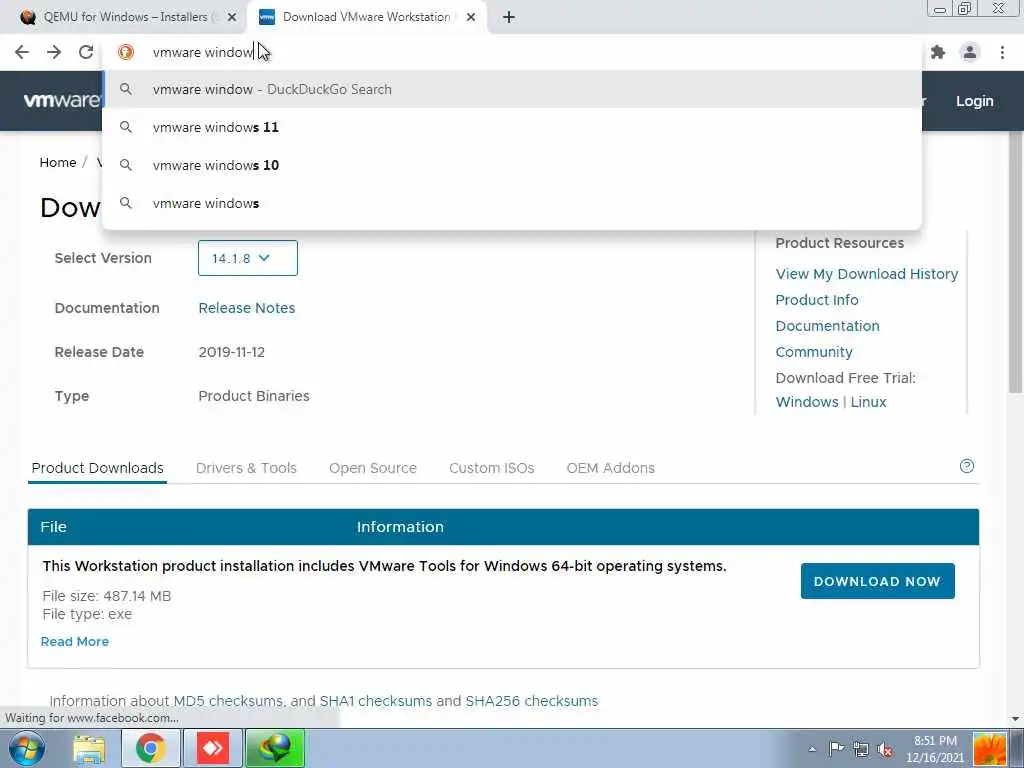Click the VMware logo in the header
Screen dimensions: 1024x768
tap(61, 101)
